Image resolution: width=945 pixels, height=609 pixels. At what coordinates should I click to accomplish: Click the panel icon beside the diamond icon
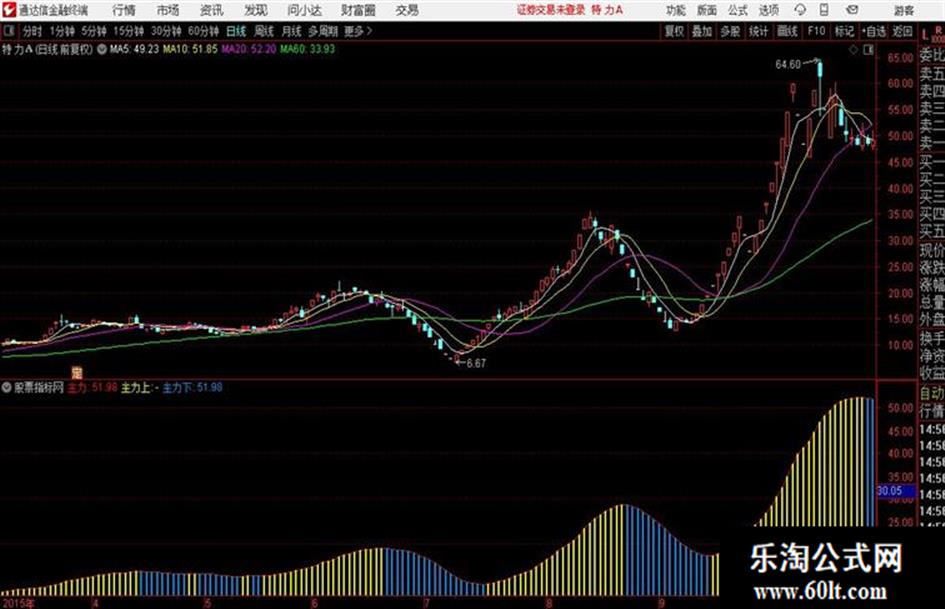(x=868, y=50)
